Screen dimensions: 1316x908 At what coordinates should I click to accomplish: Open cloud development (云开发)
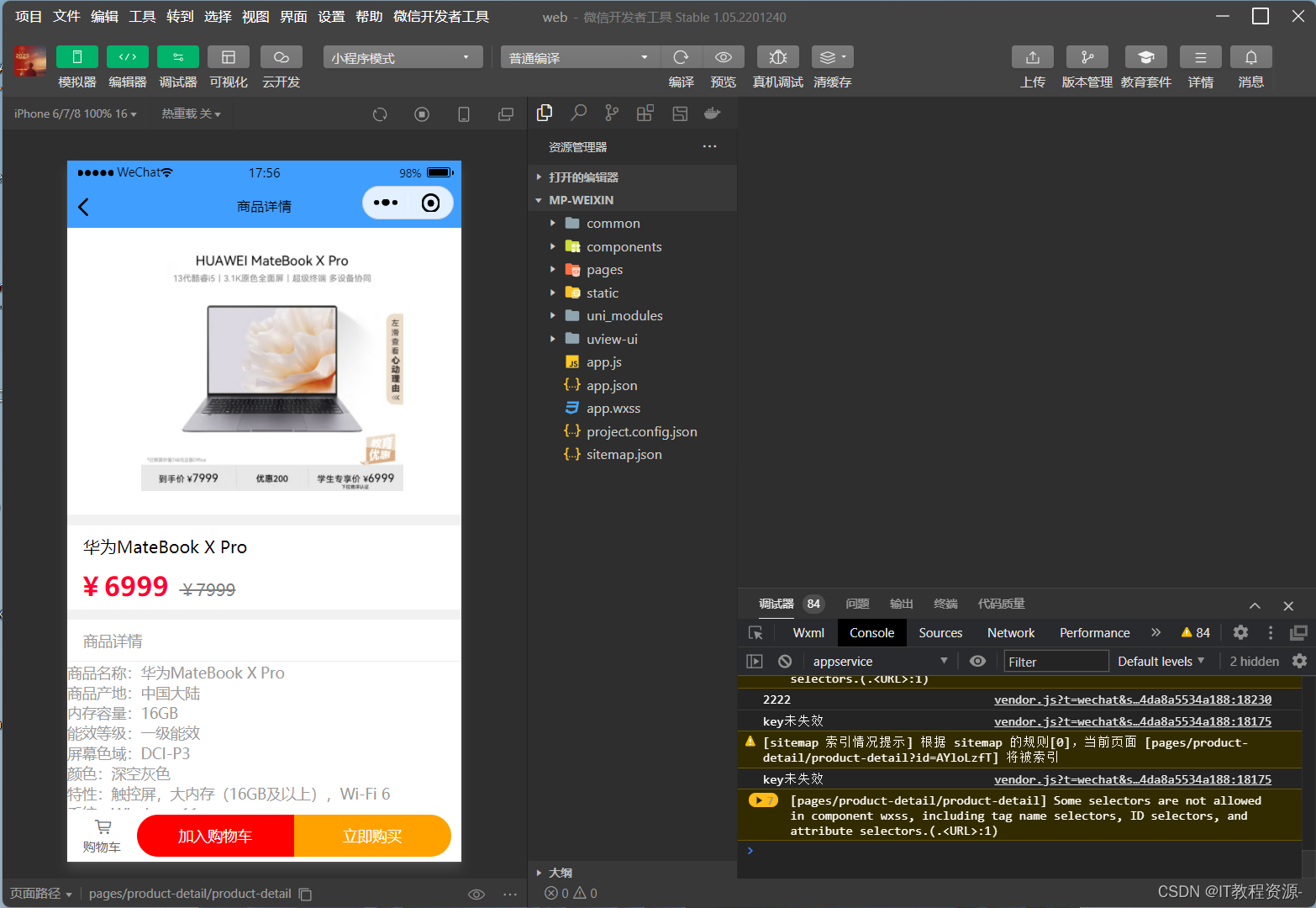[282, 56]
